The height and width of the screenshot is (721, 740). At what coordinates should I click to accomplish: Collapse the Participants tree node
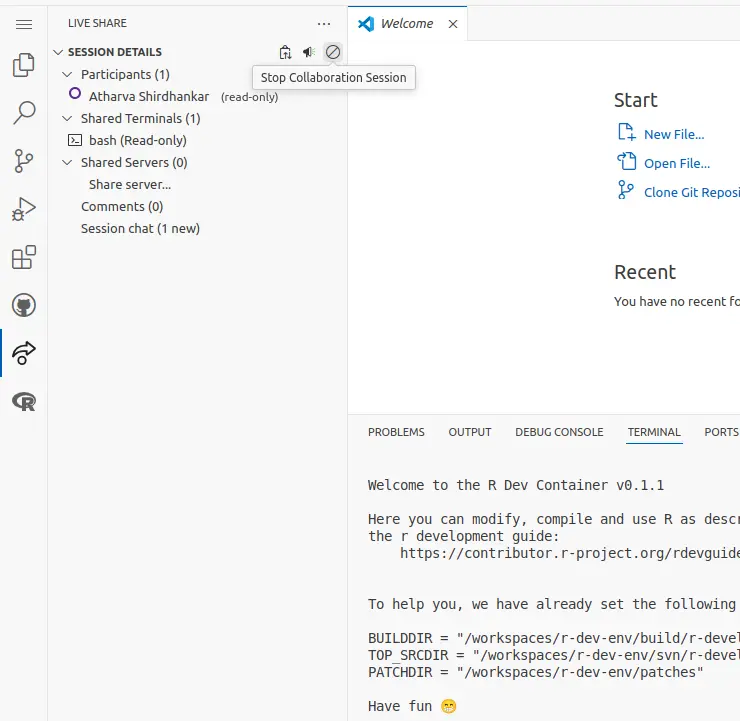[x=68, y=75]
